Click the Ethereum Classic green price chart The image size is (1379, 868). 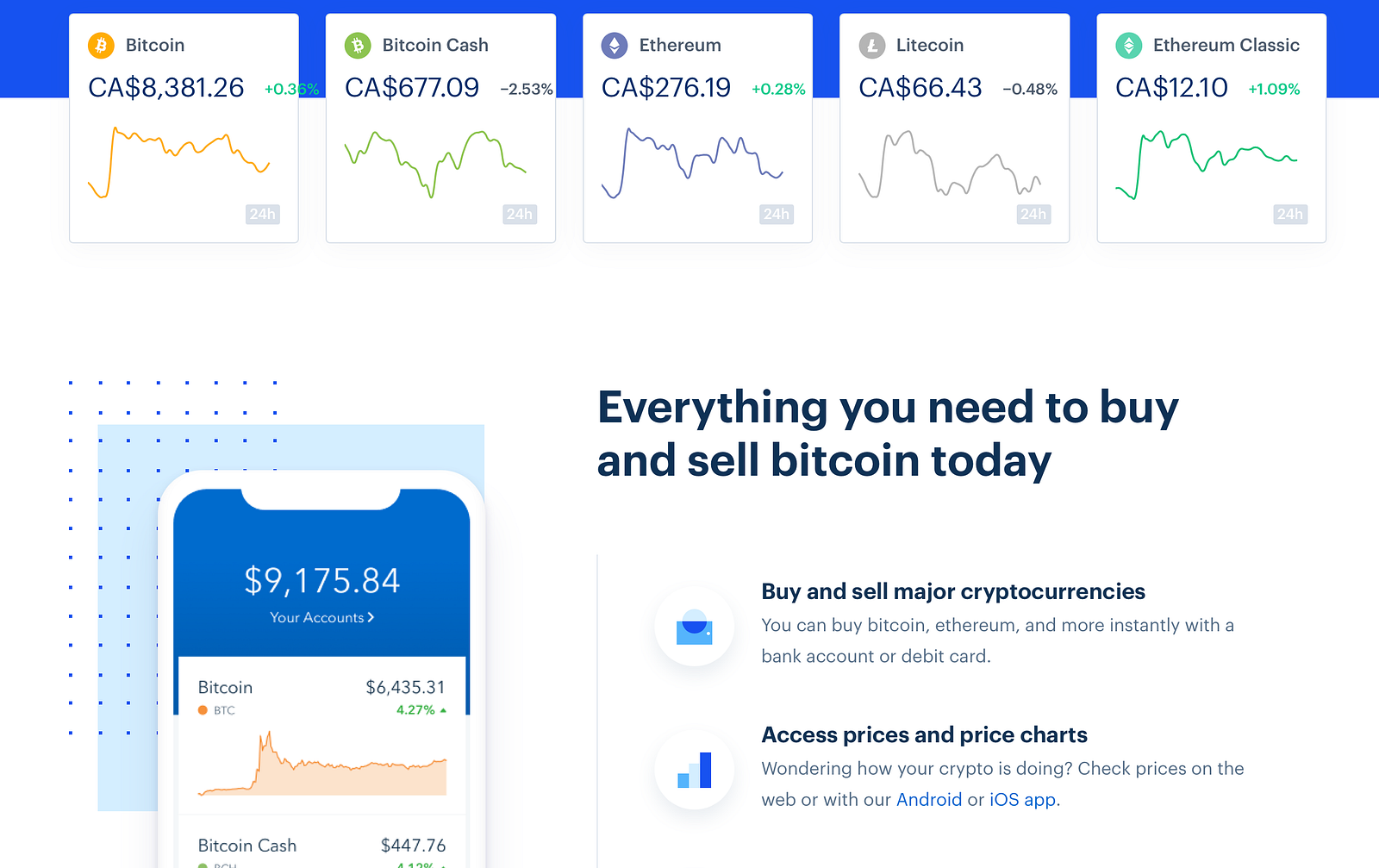pos(1207,165)
